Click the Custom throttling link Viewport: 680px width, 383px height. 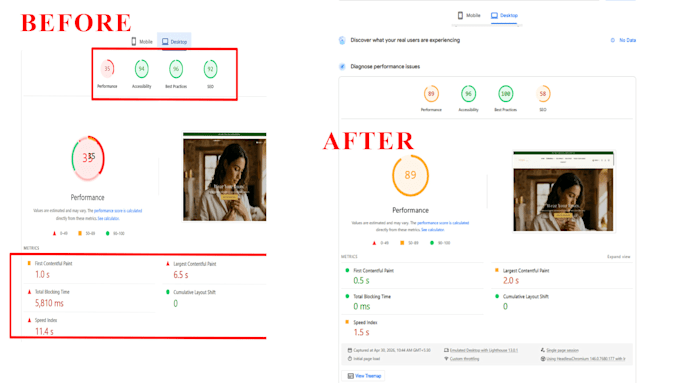[464, 359]
